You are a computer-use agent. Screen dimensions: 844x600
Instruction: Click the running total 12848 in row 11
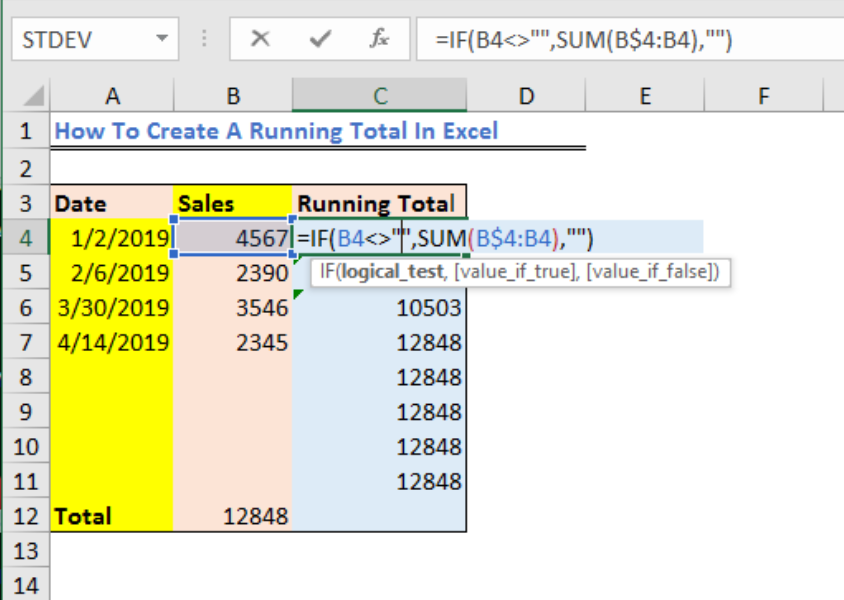(379, 481)
